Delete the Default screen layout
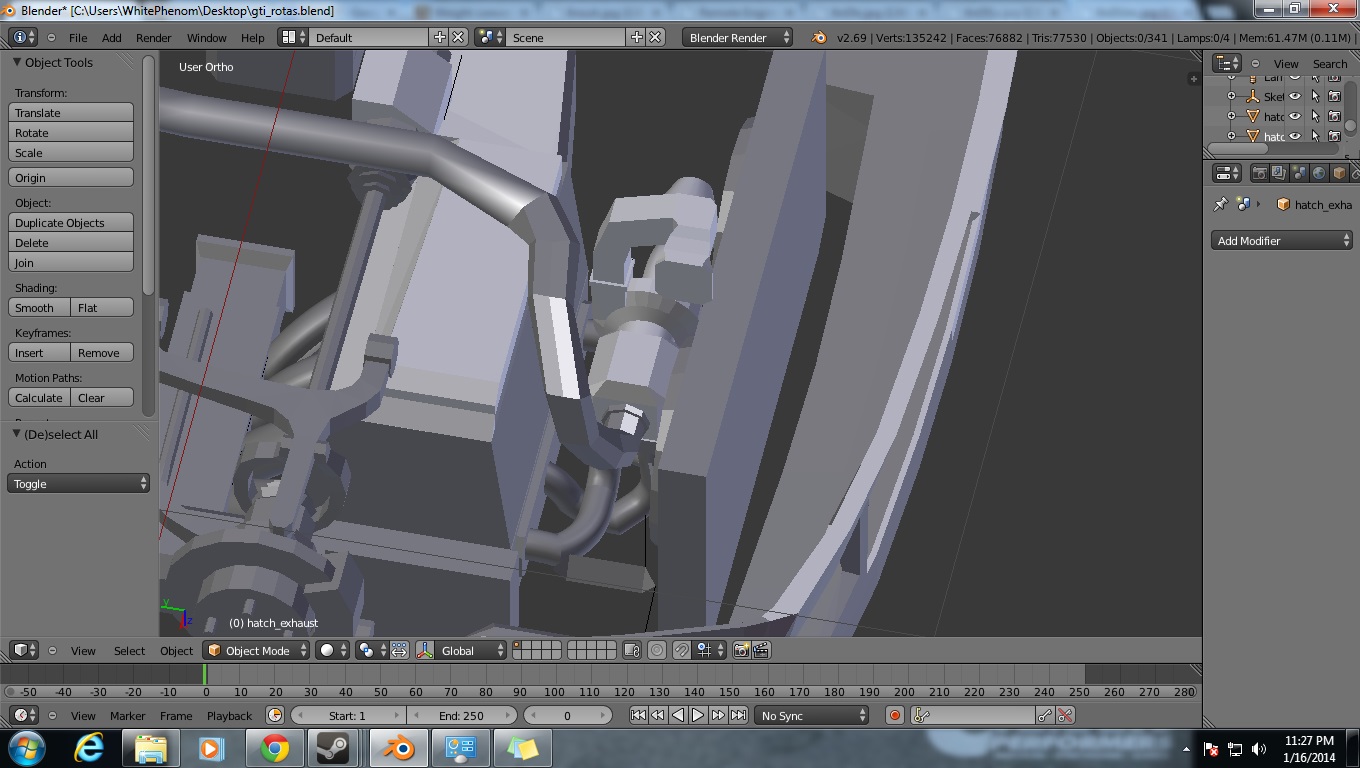This screenshot has height=768, width=1360. click(x=458, y=37)
